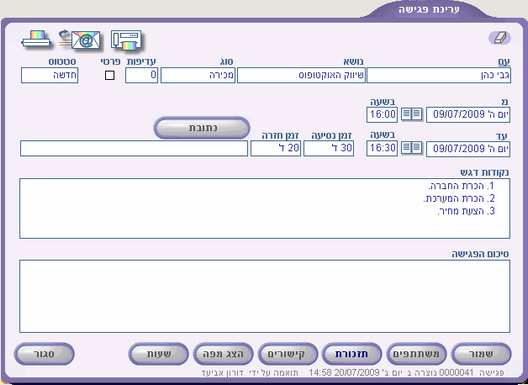Image resolution: width=528 pixels, height=385 pixels.
Task: Select the עריכת פגישה tab title
Action: coord(429,9)
